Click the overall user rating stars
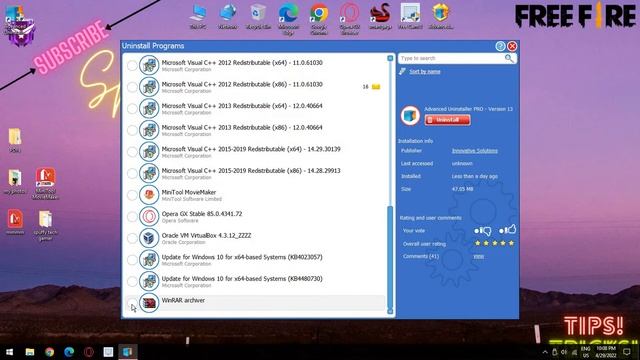Screen dimensions: 640x360 click(x=494, y=243)
